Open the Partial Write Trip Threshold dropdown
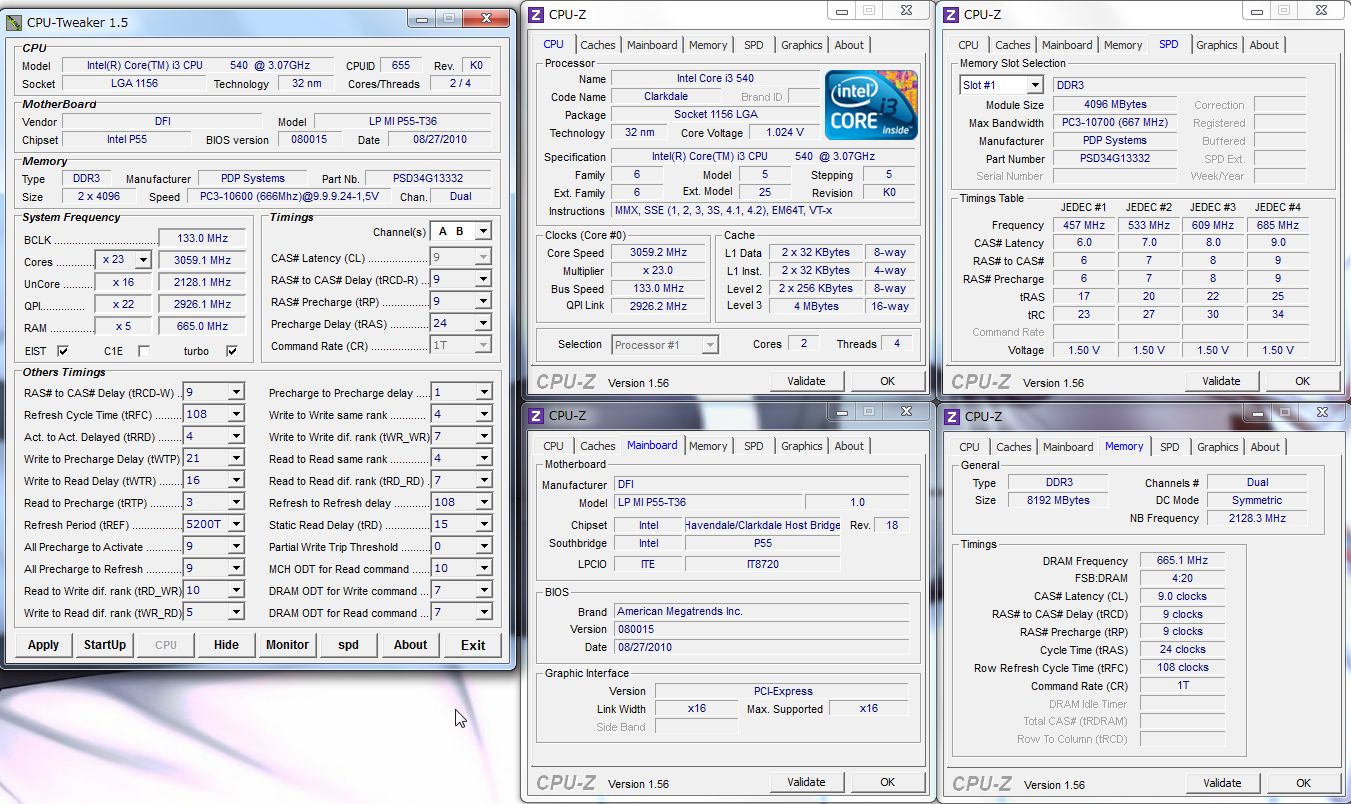The height and width of the screenshot is (804, 1351). click(483, 546)
